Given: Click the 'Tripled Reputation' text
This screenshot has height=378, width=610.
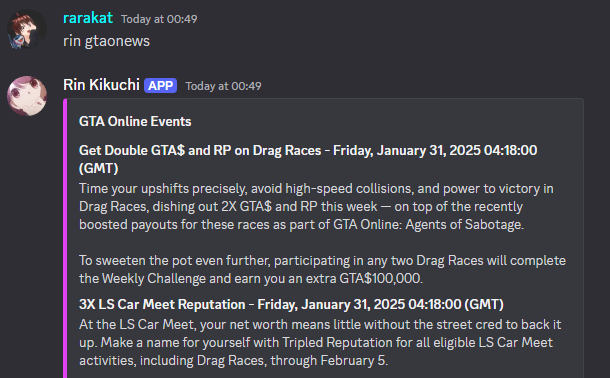Looking at the screenshot, I should [337, 343].
